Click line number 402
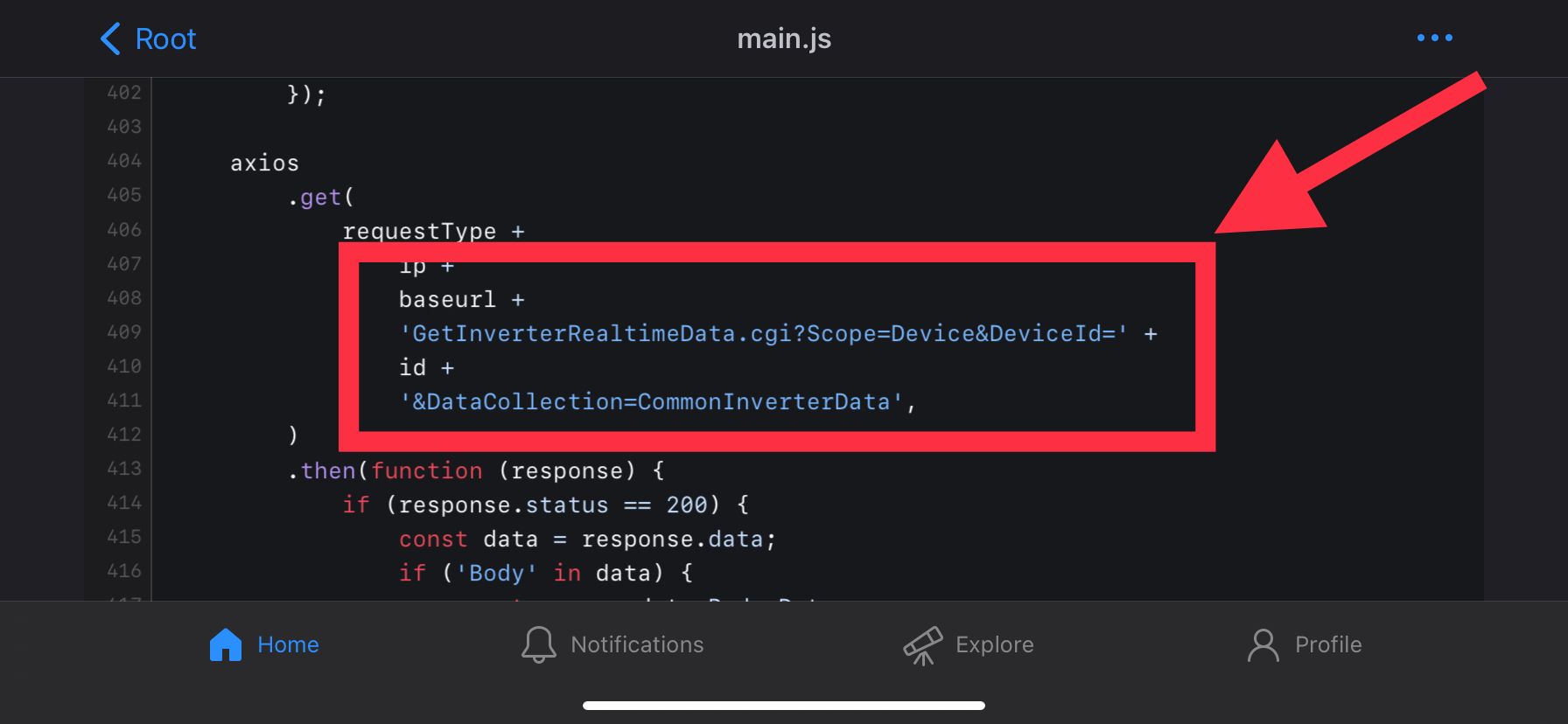 tap(124, 93)
